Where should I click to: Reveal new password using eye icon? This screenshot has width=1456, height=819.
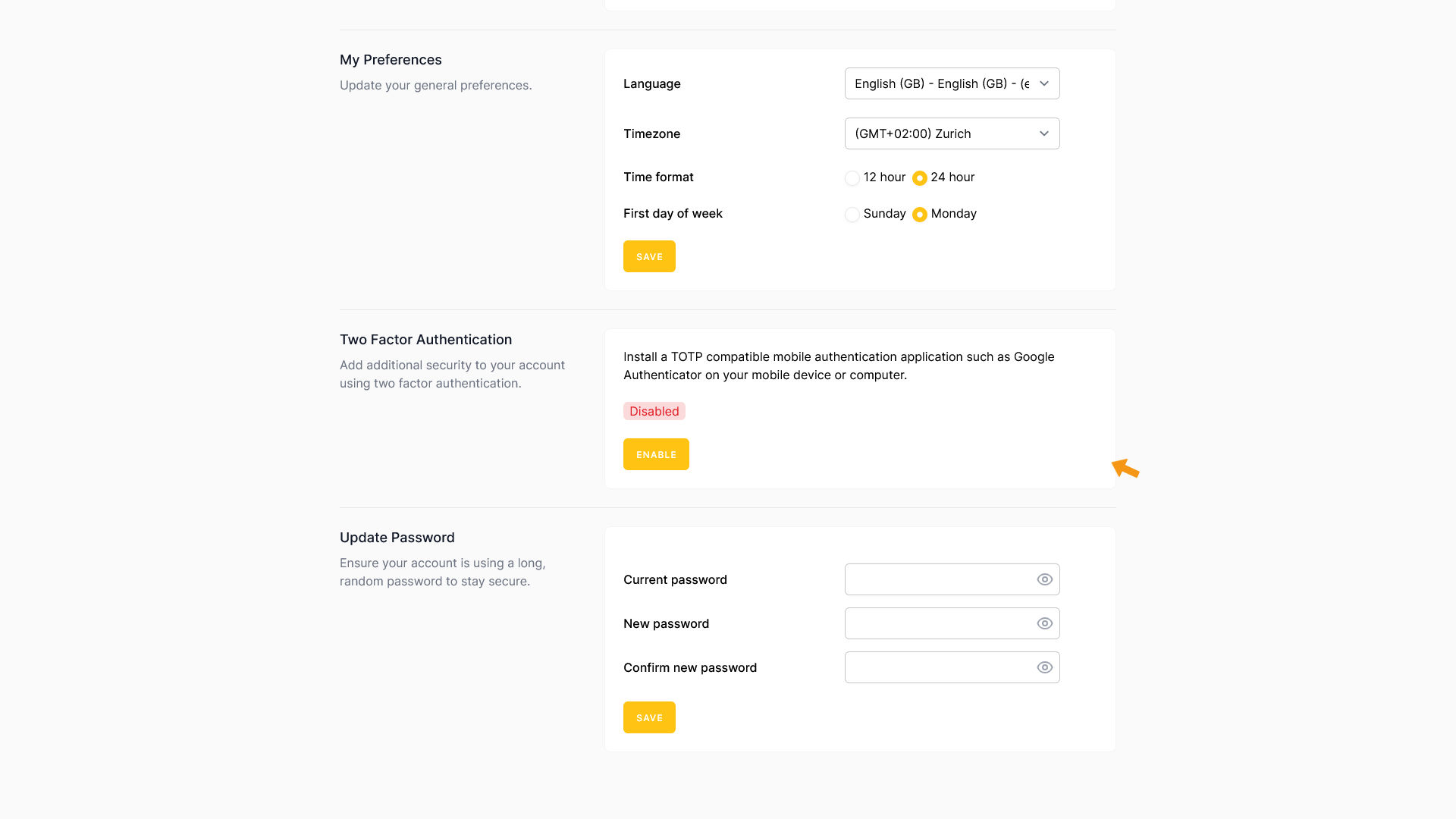click(x=1044, y=623)
